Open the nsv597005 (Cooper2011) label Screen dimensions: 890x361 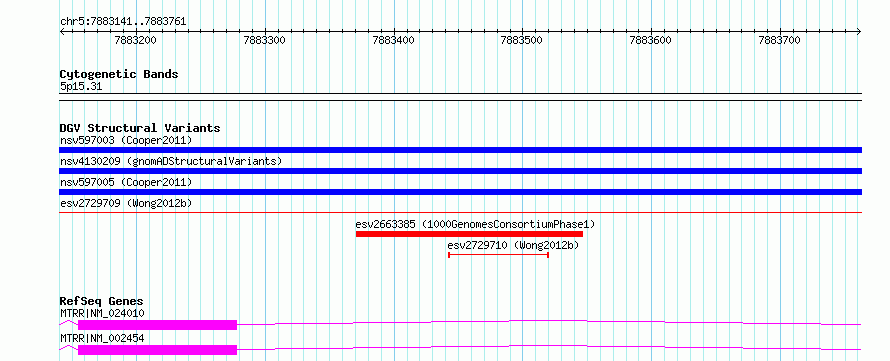(126, 182)
